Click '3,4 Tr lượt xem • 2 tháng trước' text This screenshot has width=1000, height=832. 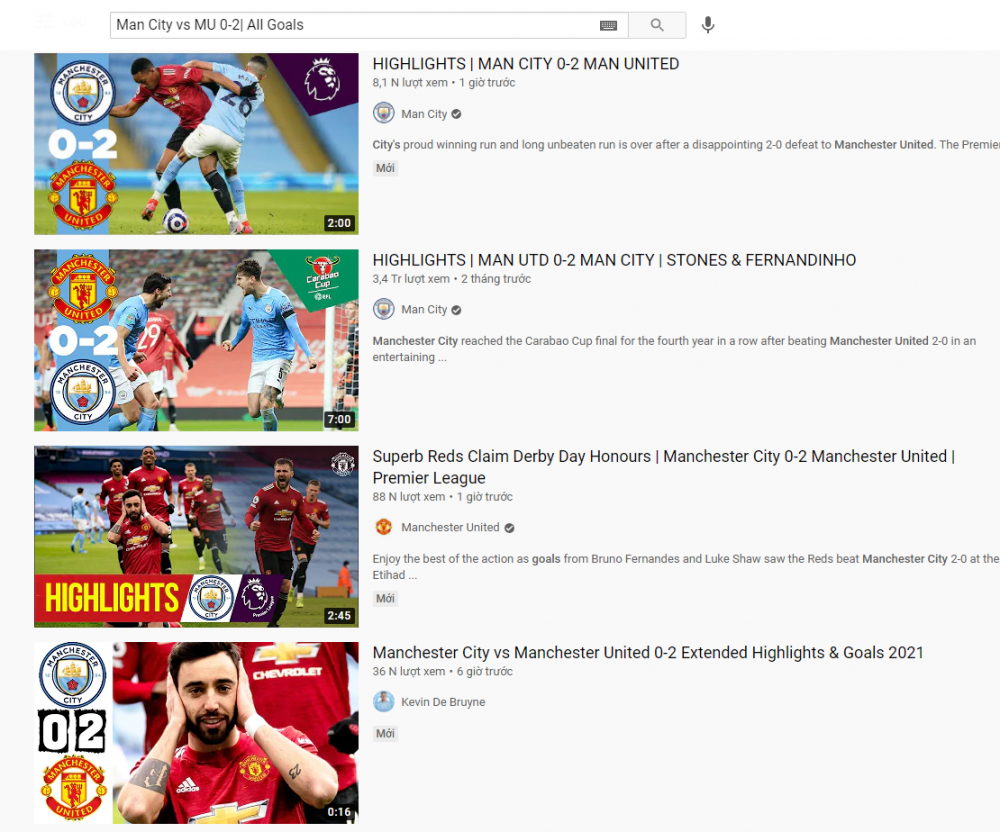pos(452,279)
